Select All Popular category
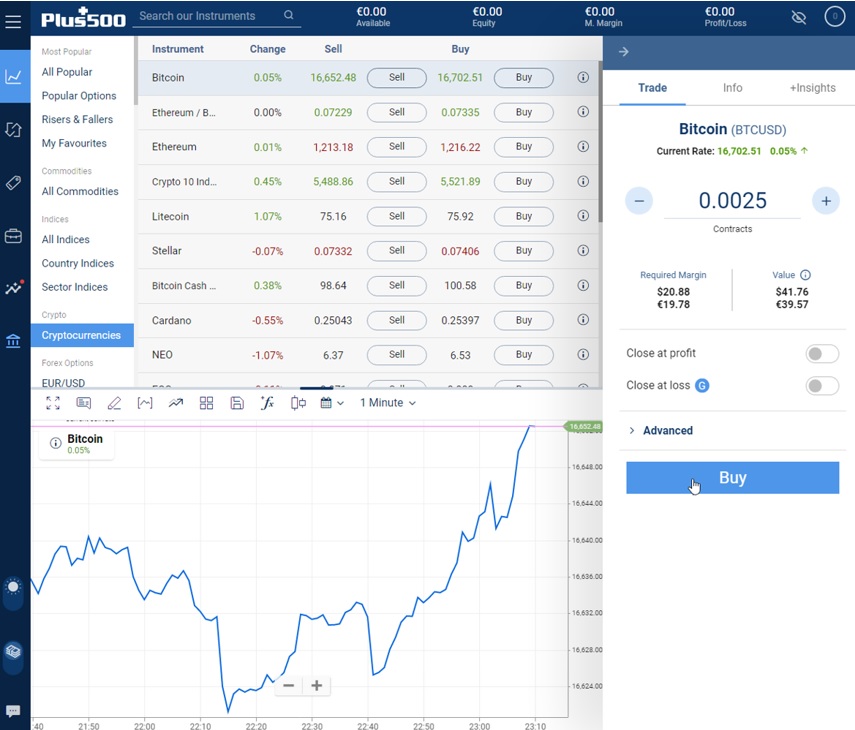Viewport: 855px width, 730px height. 67,72
